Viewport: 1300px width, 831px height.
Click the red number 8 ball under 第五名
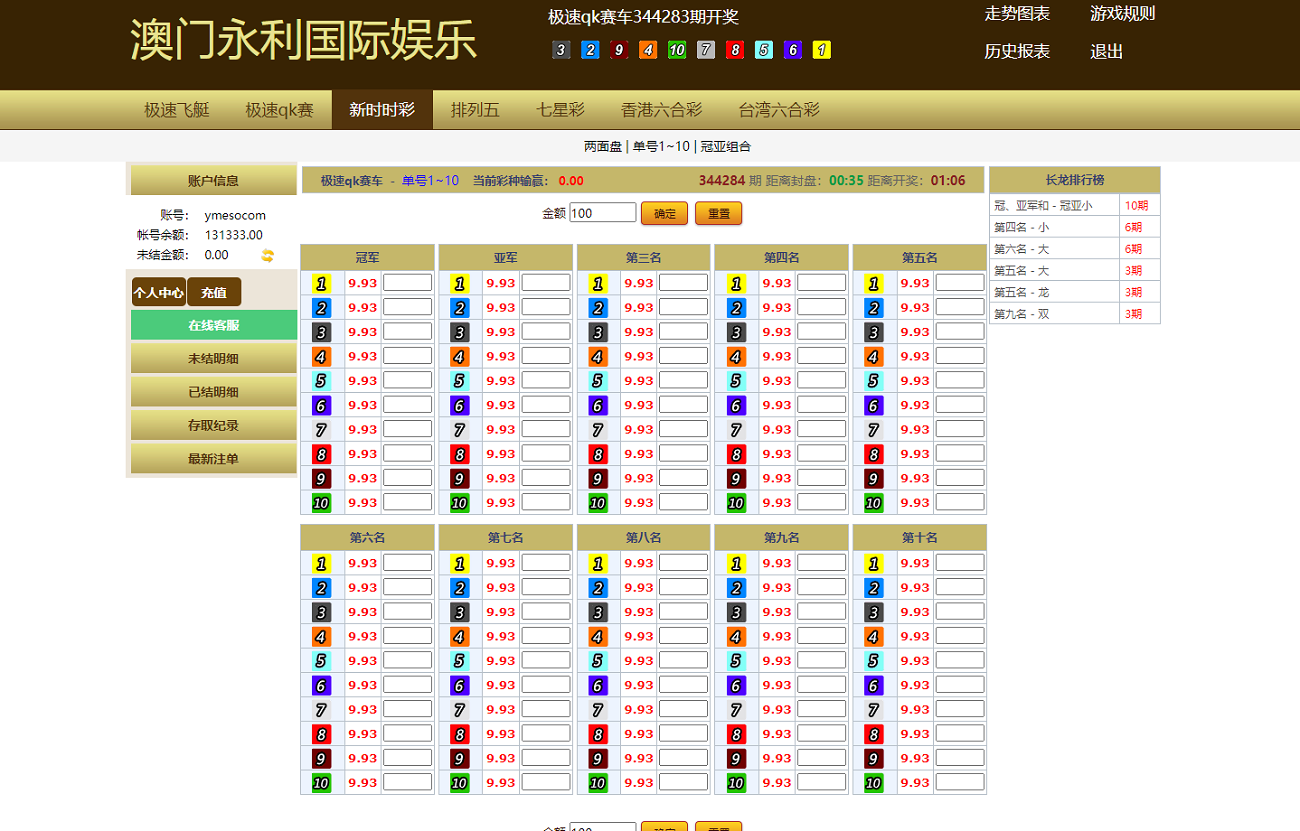pos(873,454)
